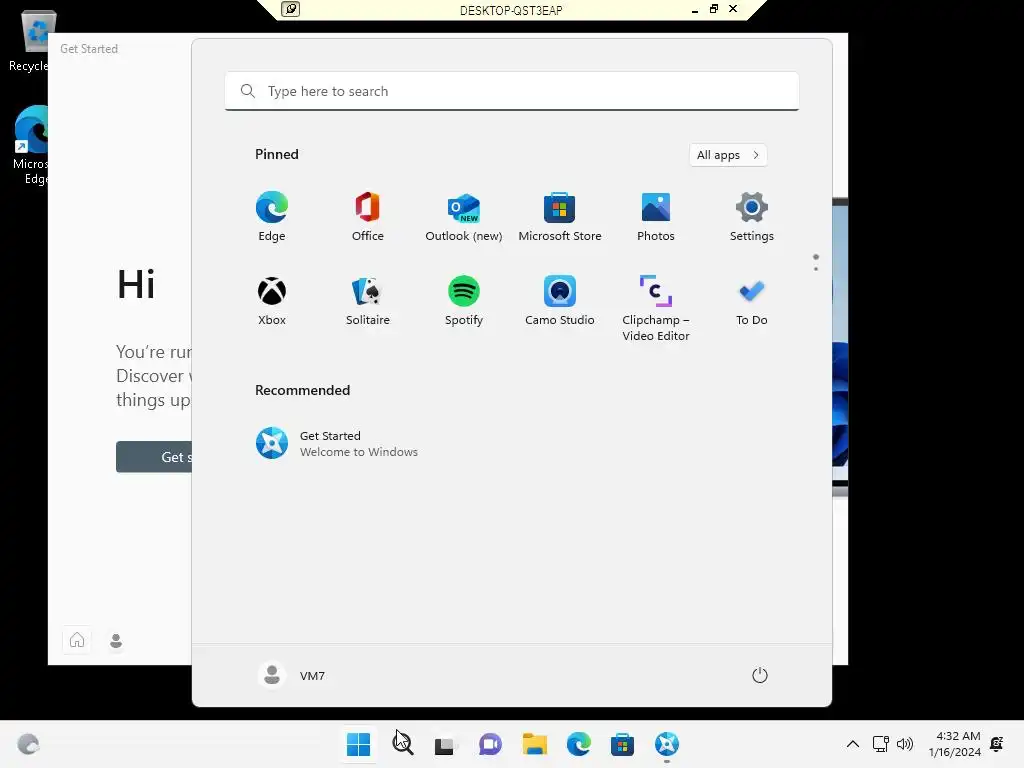Switch to Get Started taskbar app
The image size is (1024, 768).
click(667, 744)
